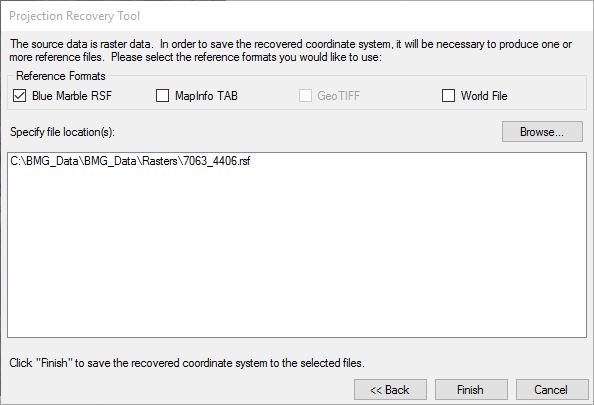Screen dimensions: 594x405
Task: Click the Projection Recovery Tool title bar
Action: click(297, 16)
